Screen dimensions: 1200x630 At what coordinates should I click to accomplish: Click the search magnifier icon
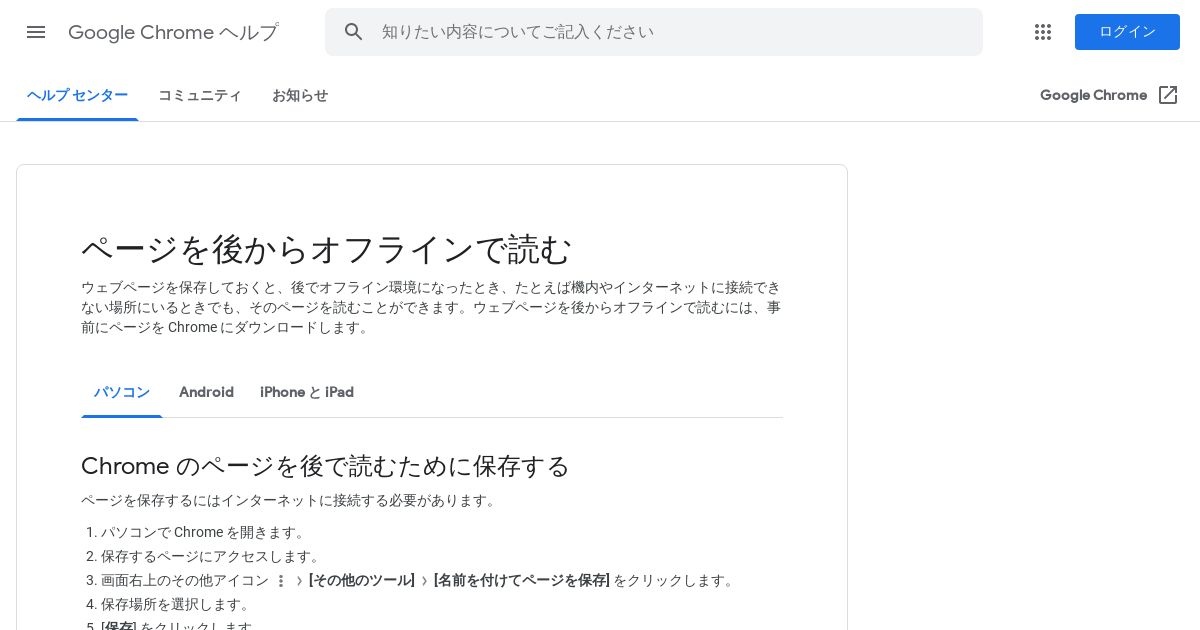point(353,32)
